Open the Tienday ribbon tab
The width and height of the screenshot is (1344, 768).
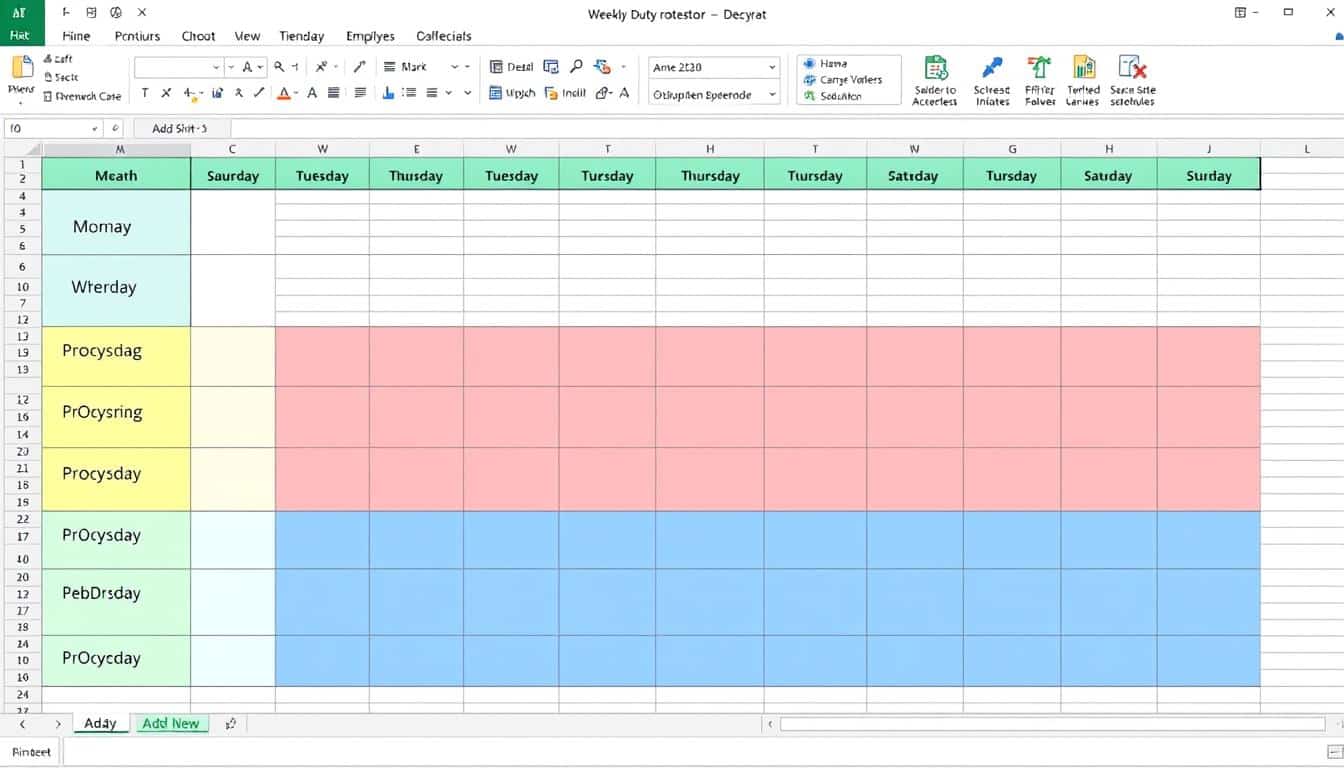pyautogui.click(x=302, y=36)
